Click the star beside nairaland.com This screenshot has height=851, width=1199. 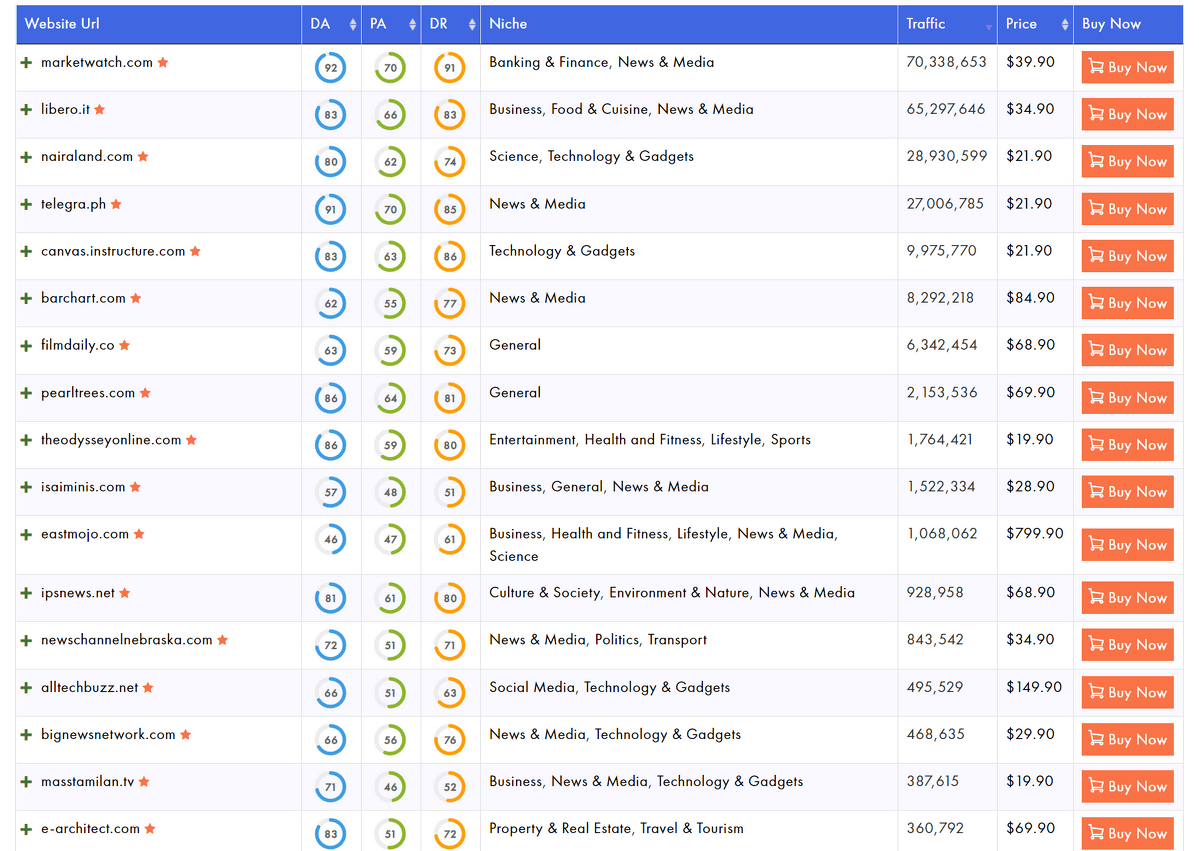[143, 157]
